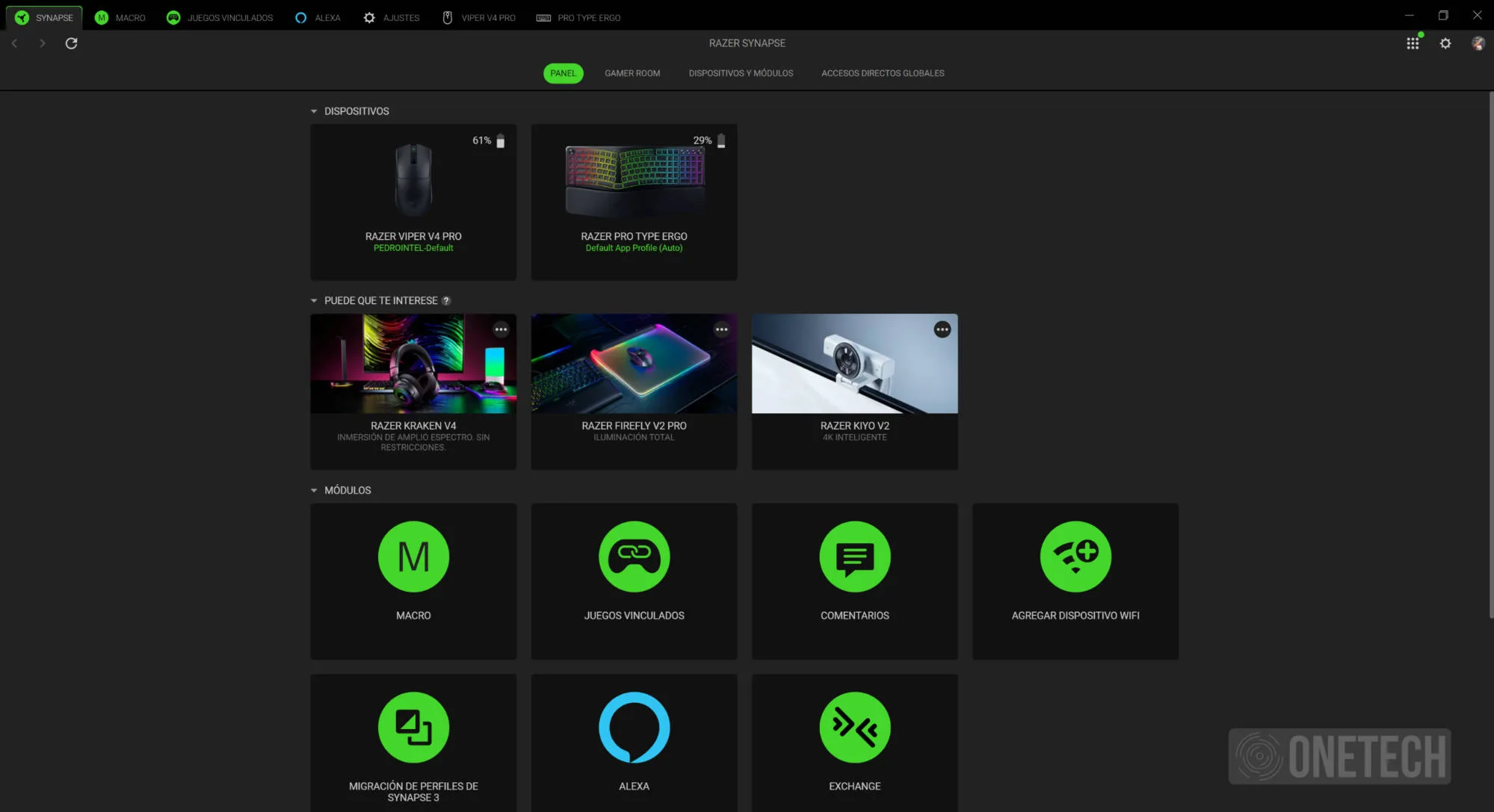This screenshot has width=1494, height=812.
Task: Collapse the Puede Que Te Interese section
Action: click(314, 301)
